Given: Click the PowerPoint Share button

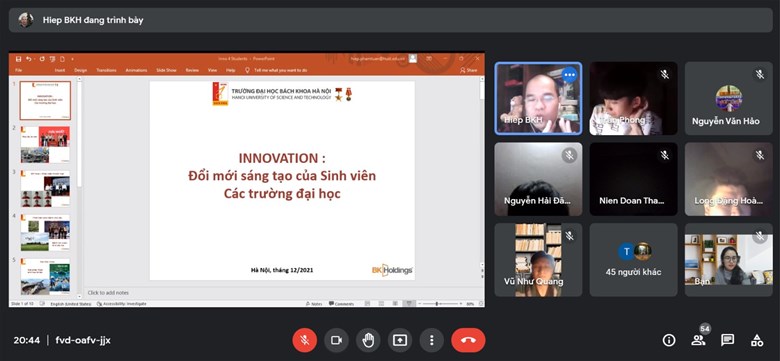Looking at the screenshot, I should tap(469, 71).
